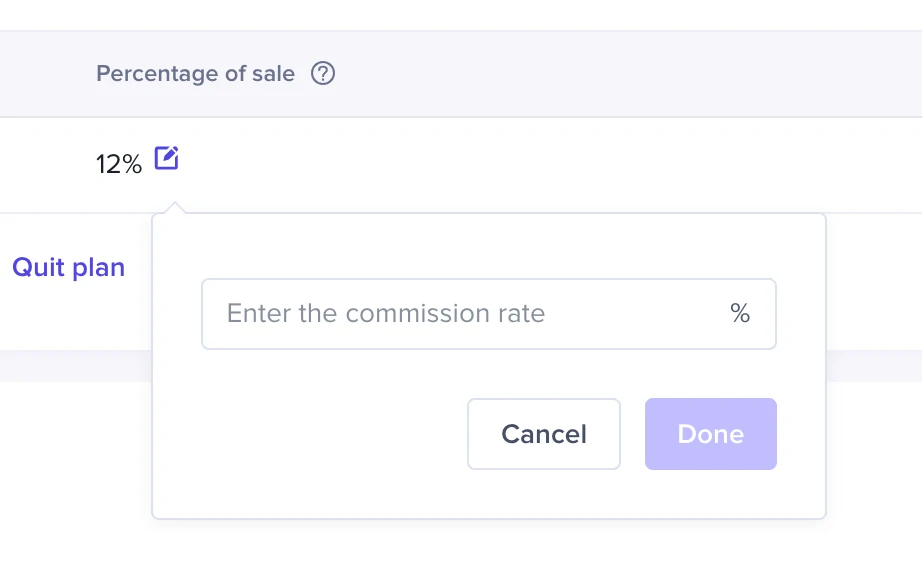The image size is (922, 564).
Task: Click the popover's small pointer arrow
Action: 175,208
